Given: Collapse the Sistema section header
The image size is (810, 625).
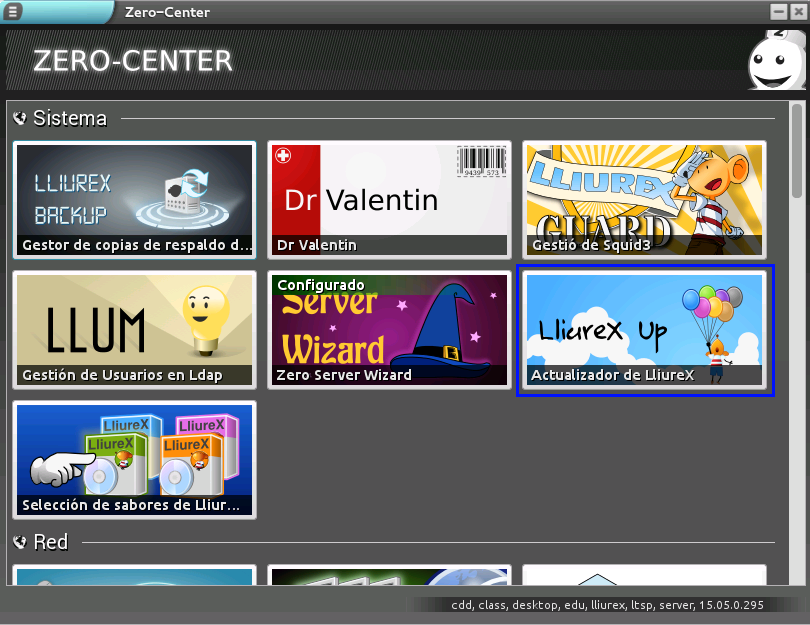Looking at the screenshot, I should click(x=70, y=118).
